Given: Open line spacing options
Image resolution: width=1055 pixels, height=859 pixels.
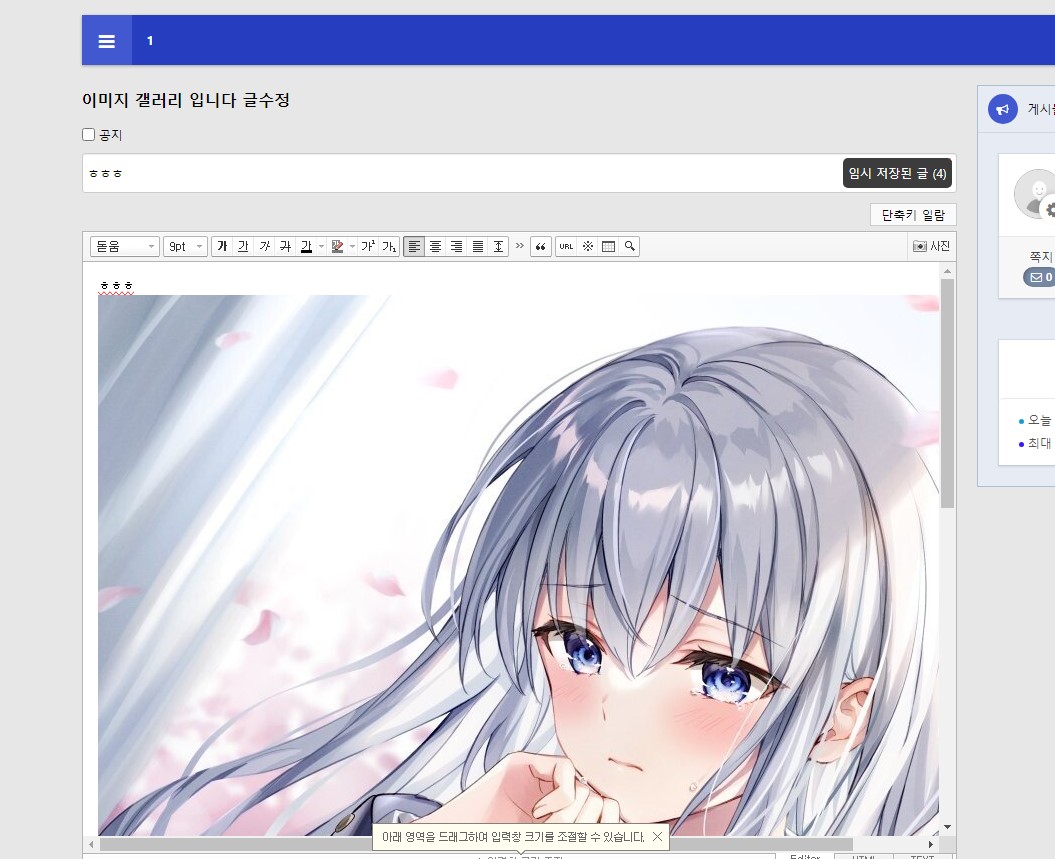Looking at the screenshot, I should tap(499, 246).
